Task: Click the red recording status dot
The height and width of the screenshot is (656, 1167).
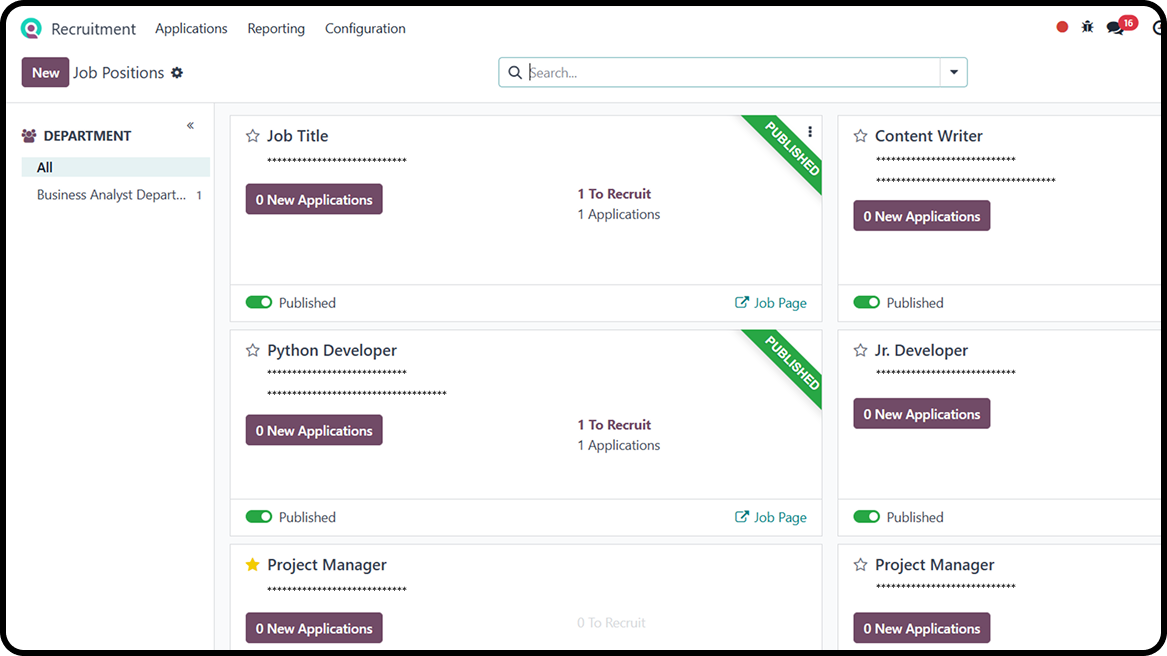Action: (x=1062, y=27)
